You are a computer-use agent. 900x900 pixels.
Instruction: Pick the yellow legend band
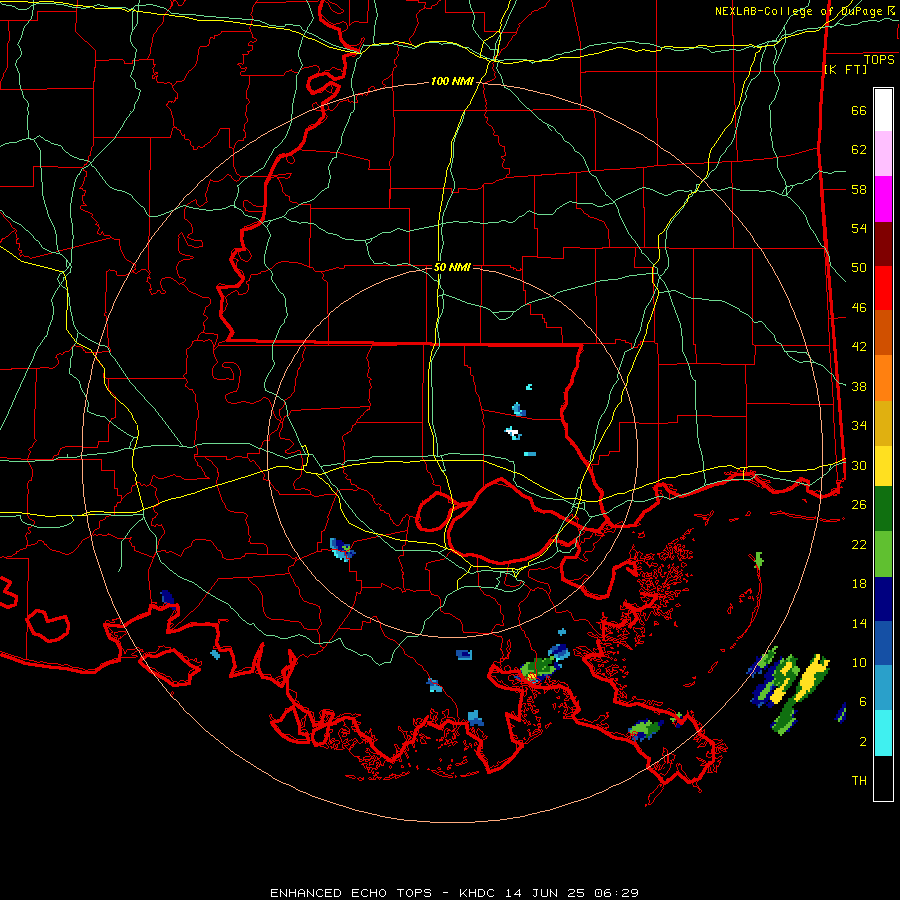tap(883, 466)
